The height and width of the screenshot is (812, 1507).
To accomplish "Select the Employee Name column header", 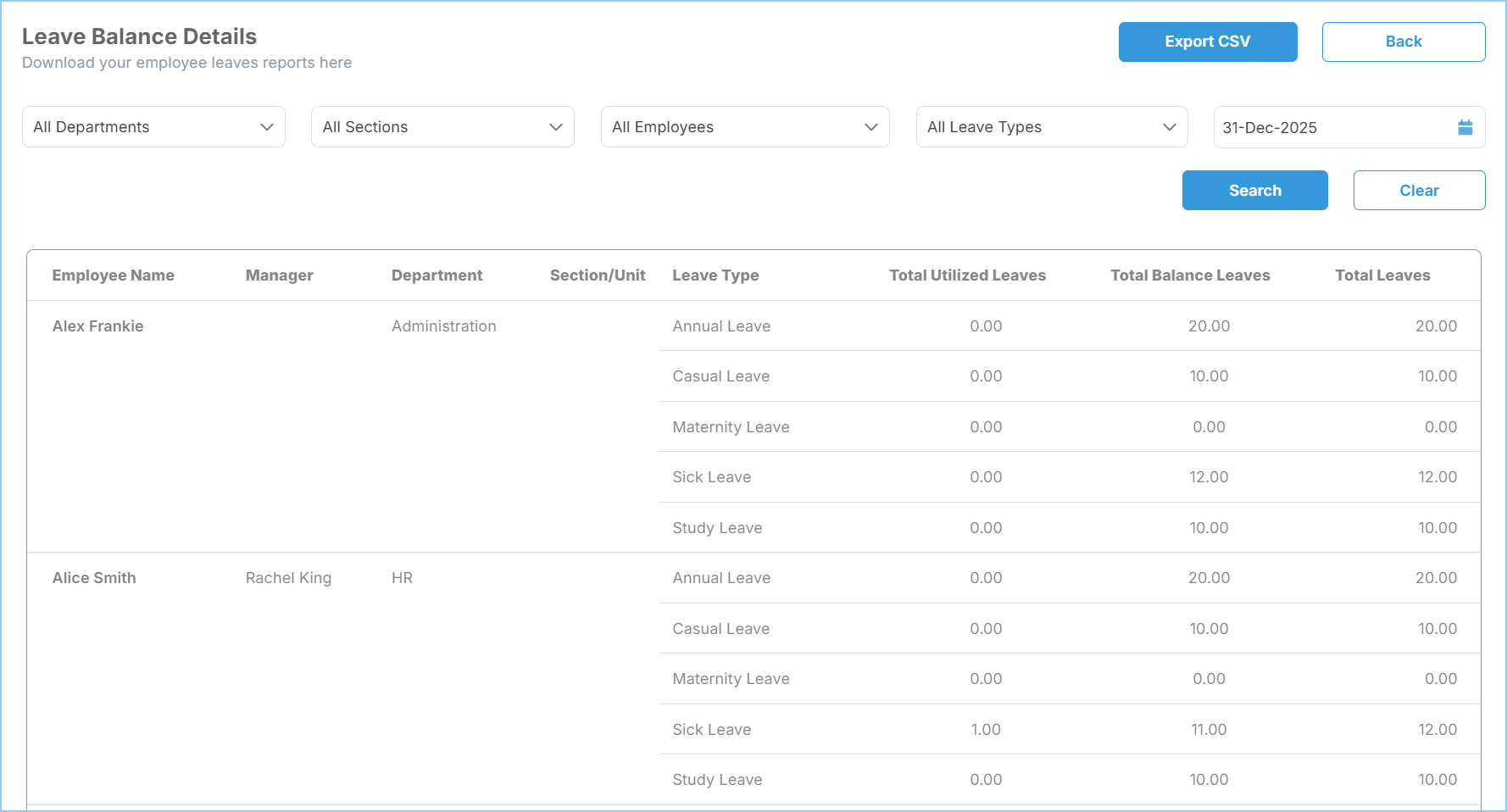I will coord(114,275).
